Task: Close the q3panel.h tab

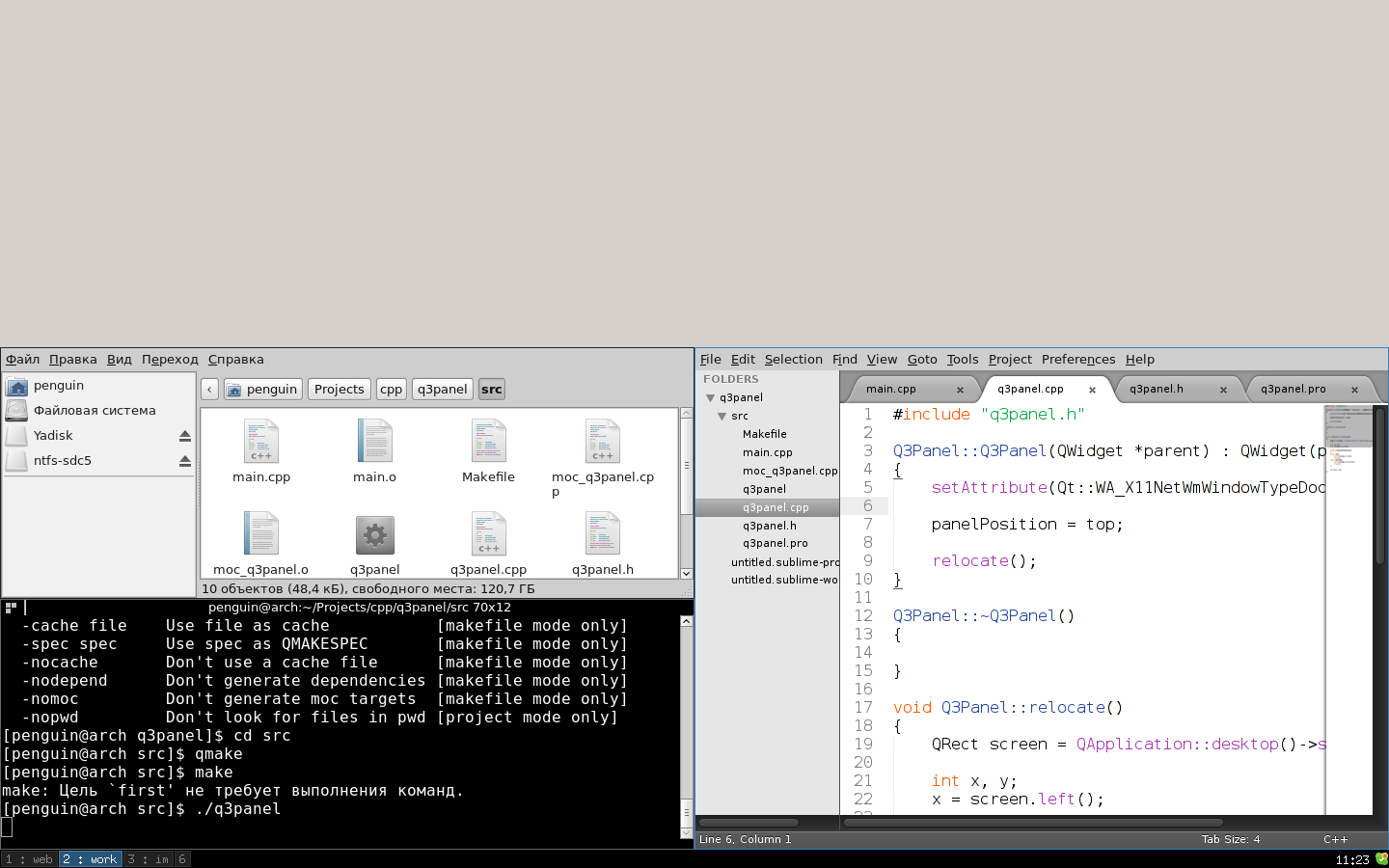Action: tap(1223, 390)
